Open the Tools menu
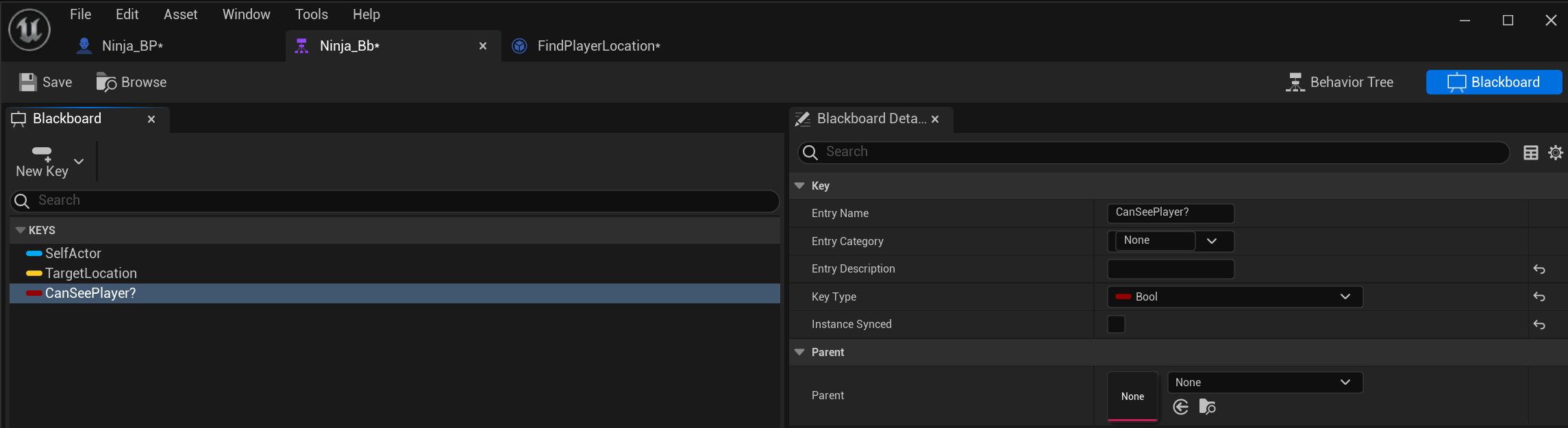The height and width of the screenshot is (428, 1568). pos(311,14)
